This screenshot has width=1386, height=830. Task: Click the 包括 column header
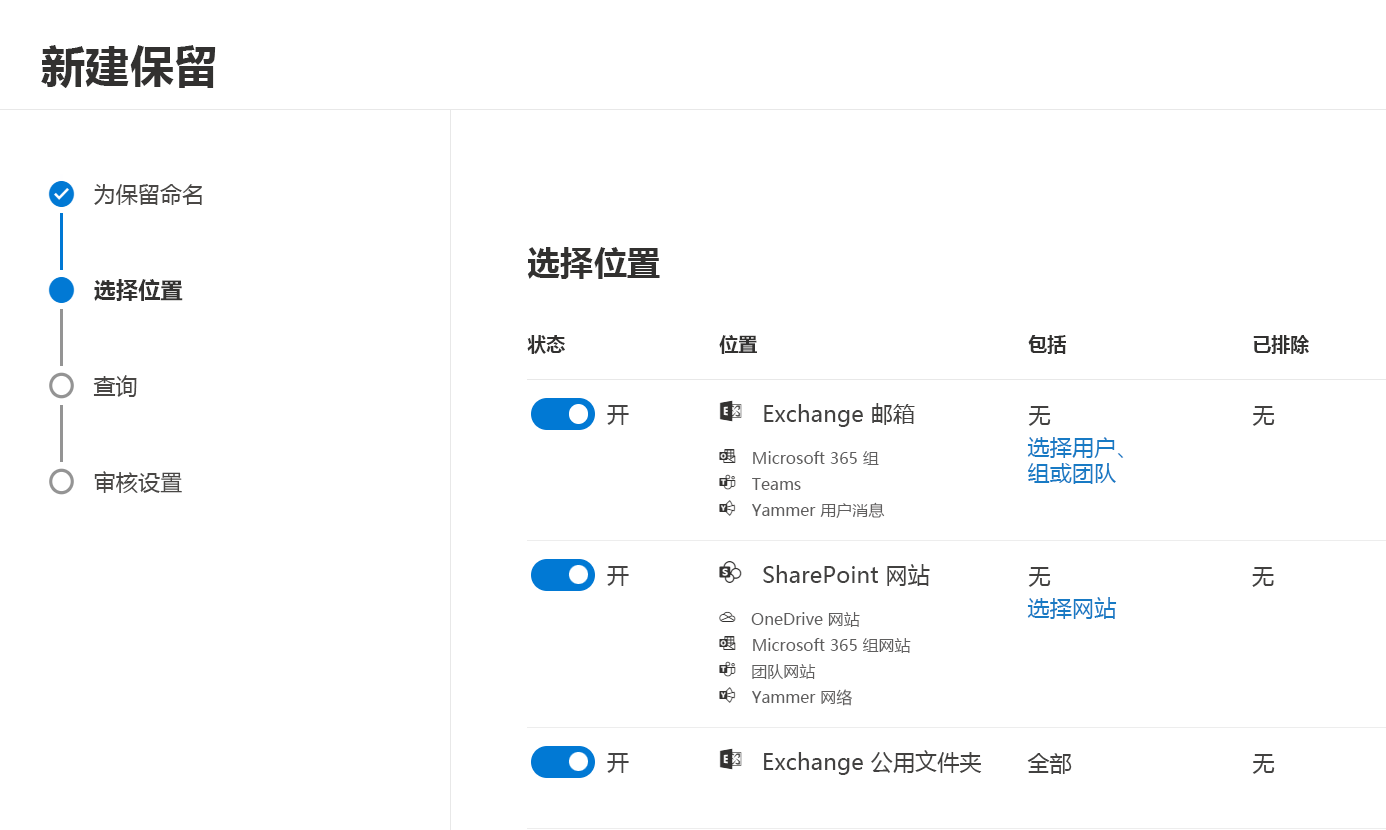(x=1047, y=345)
